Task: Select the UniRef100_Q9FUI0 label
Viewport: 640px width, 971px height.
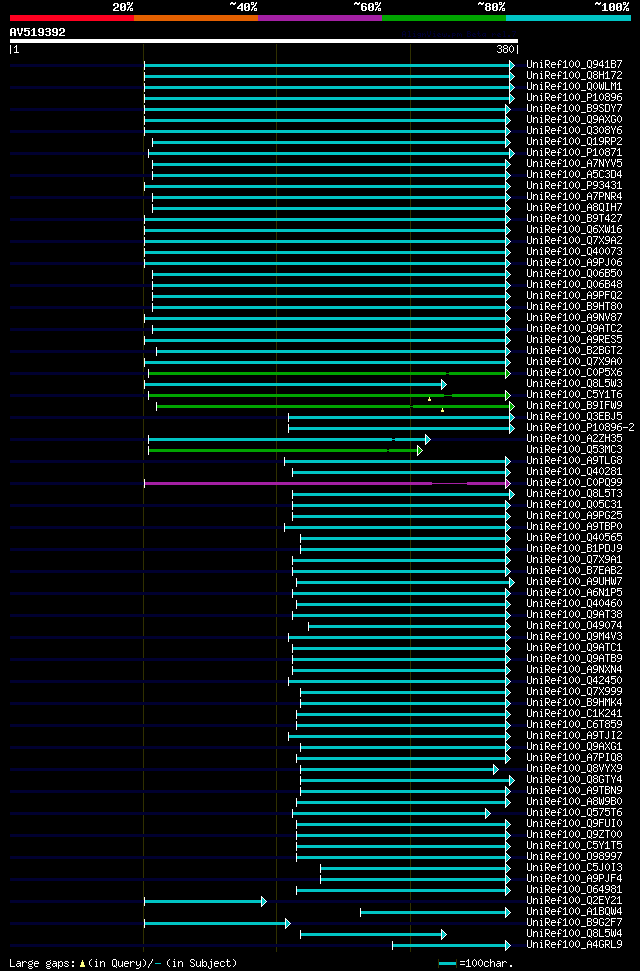Action: (574, 824)
